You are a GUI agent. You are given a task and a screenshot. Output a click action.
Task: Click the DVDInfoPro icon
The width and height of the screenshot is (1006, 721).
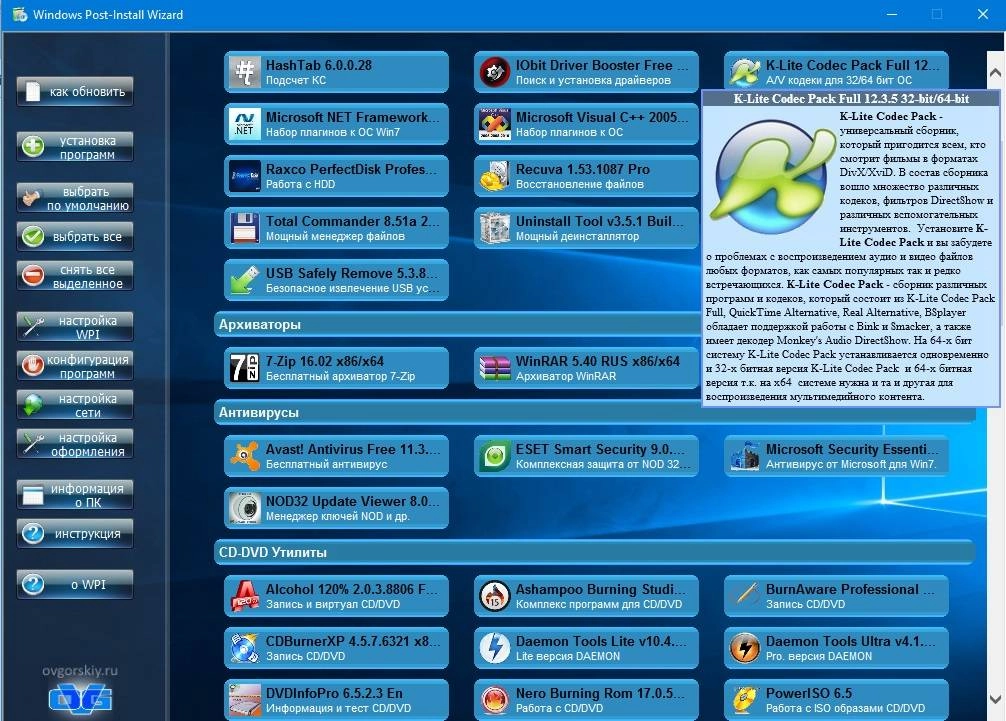pos(244,699)
